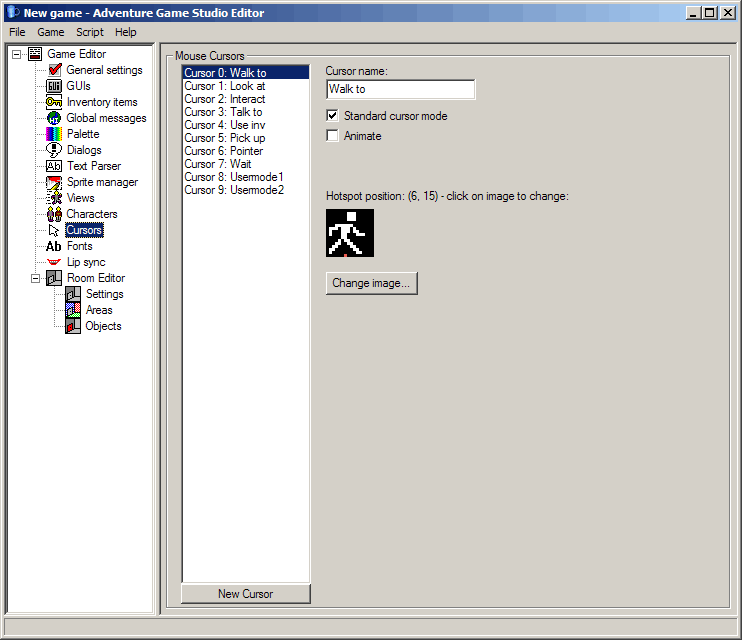Click the Cursor name input field
The height and width of the screenshot is (640, 742).
coord(400,89)
